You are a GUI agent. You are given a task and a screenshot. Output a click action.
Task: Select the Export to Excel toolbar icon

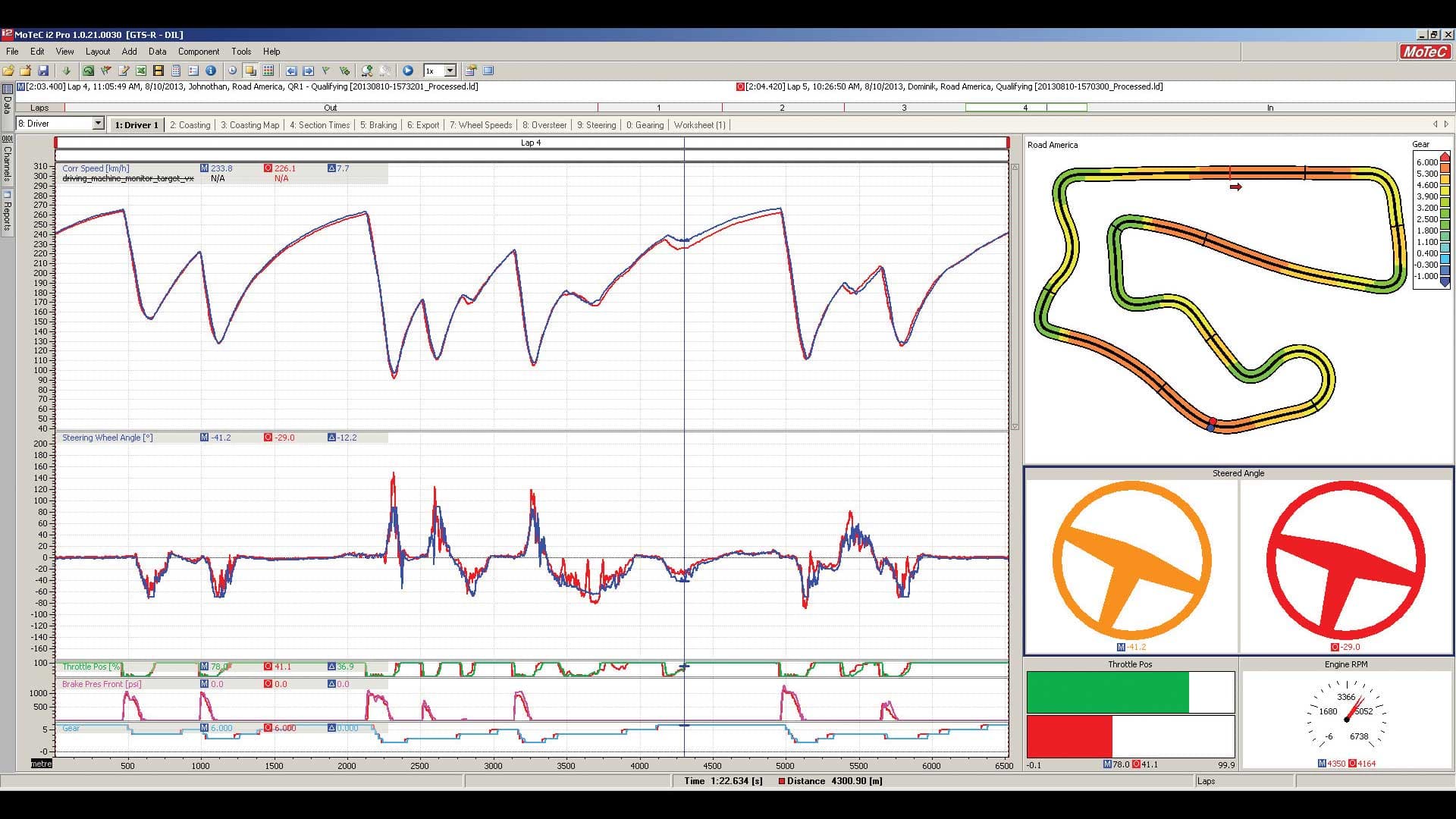coord(141,70)
